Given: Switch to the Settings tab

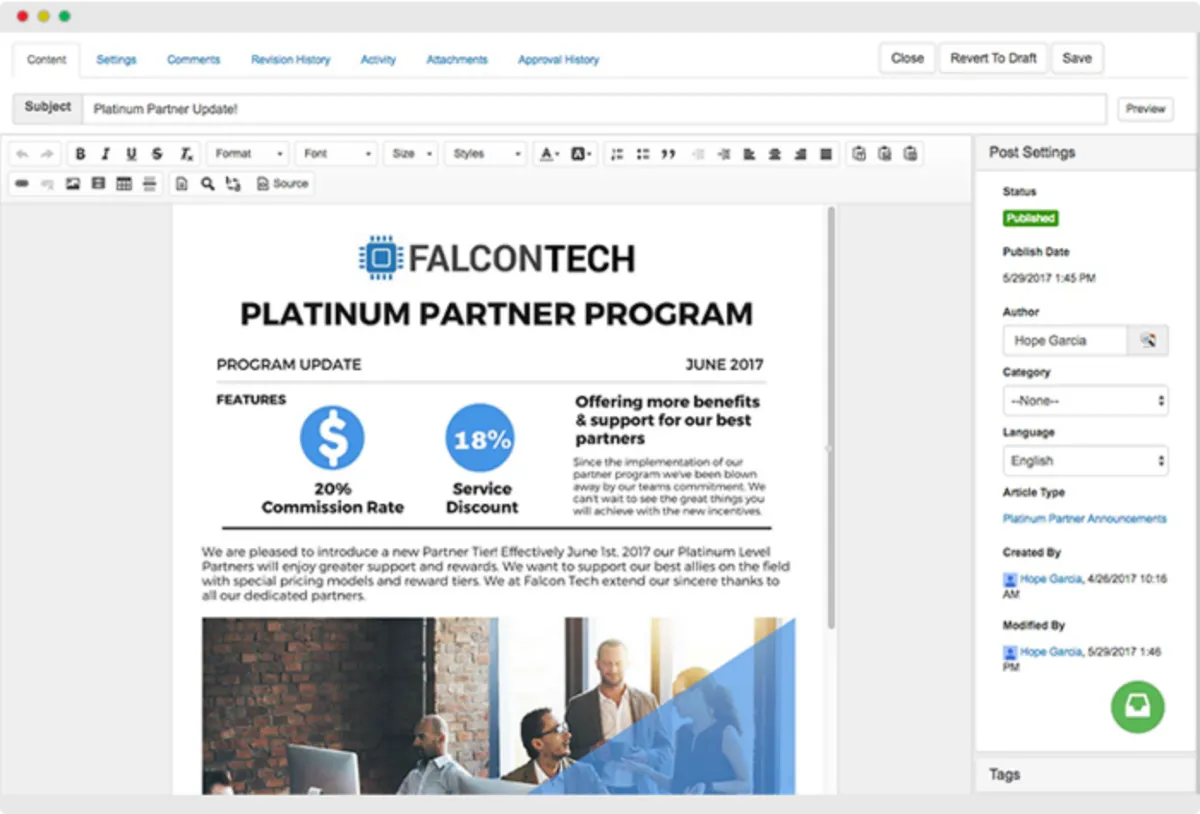Looking at the screenshot, I should click(116, 60).
